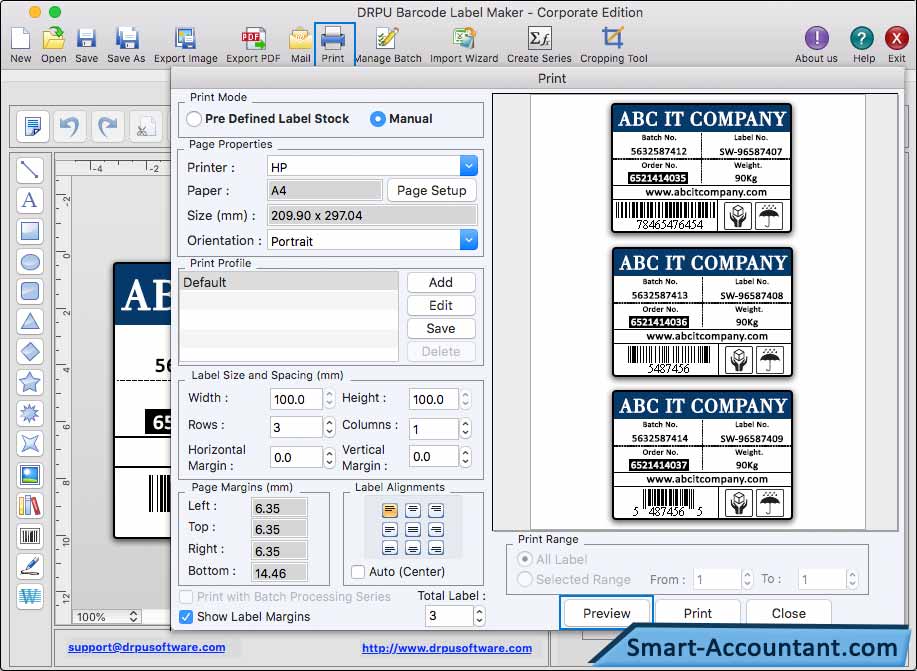Select the Watermark W tool
This screenshot has height=671, width=917.
30,596
